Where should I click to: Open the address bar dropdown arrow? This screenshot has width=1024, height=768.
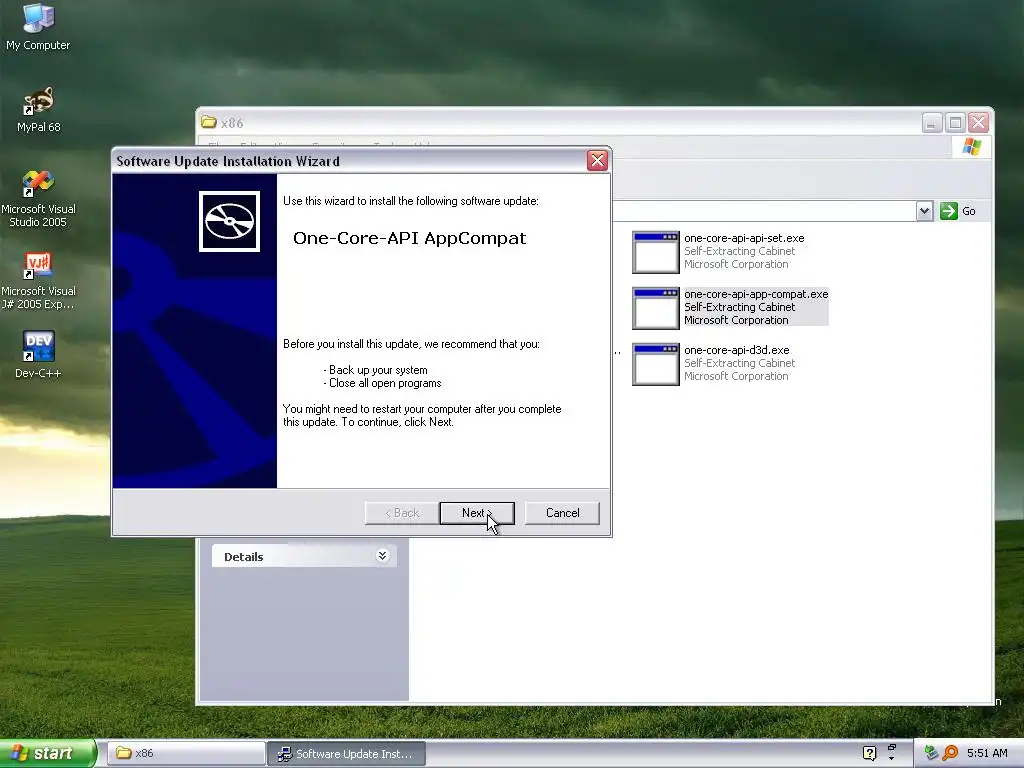(x=924, y=211)
